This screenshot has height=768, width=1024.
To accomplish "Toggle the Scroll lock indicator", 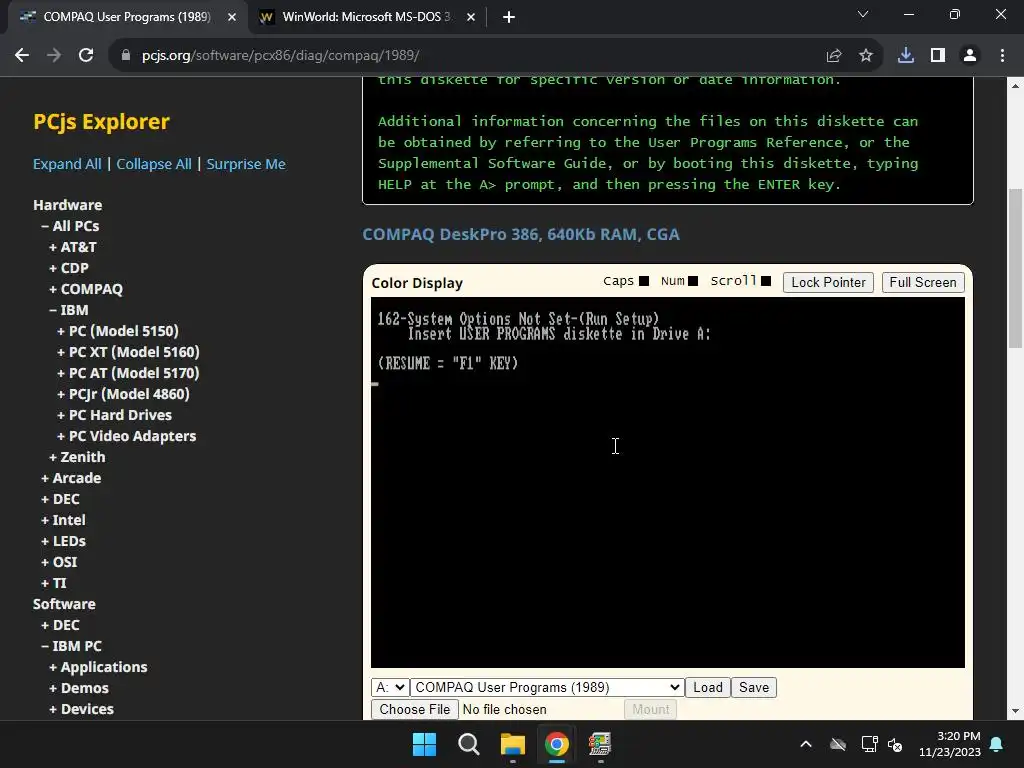I will pos(766,281).
